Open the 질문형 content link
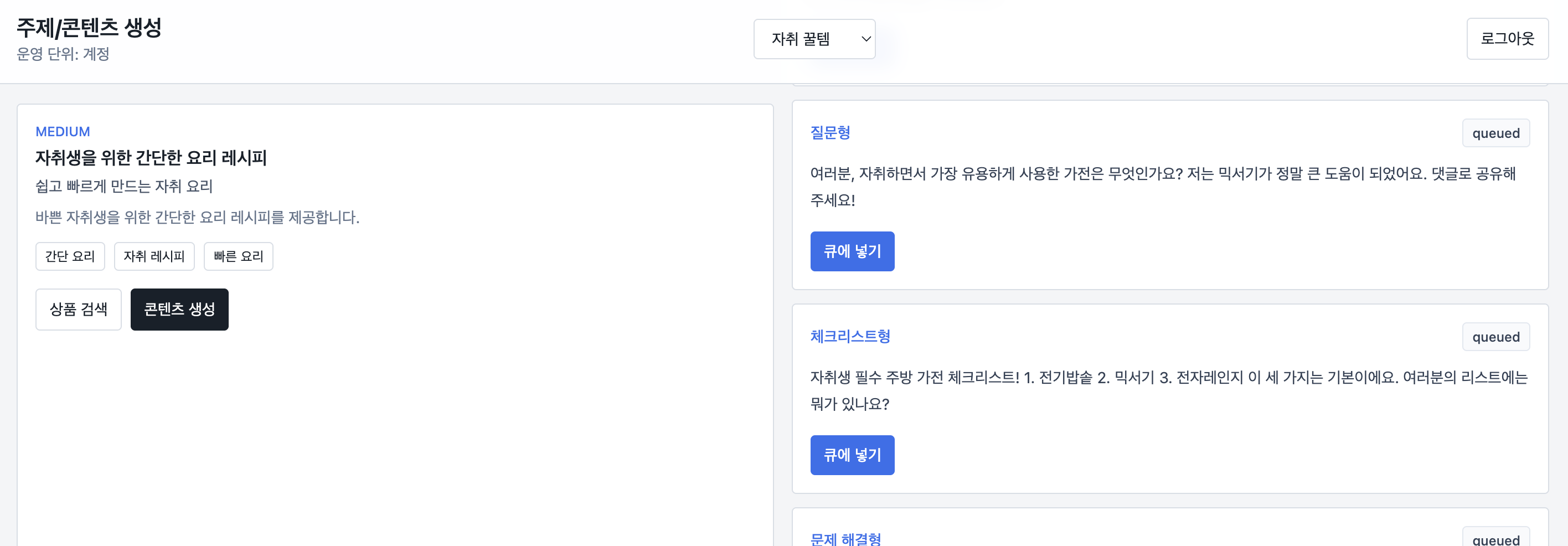The width and height of the screenshot is (1568, 546). (x=832, y=133)
